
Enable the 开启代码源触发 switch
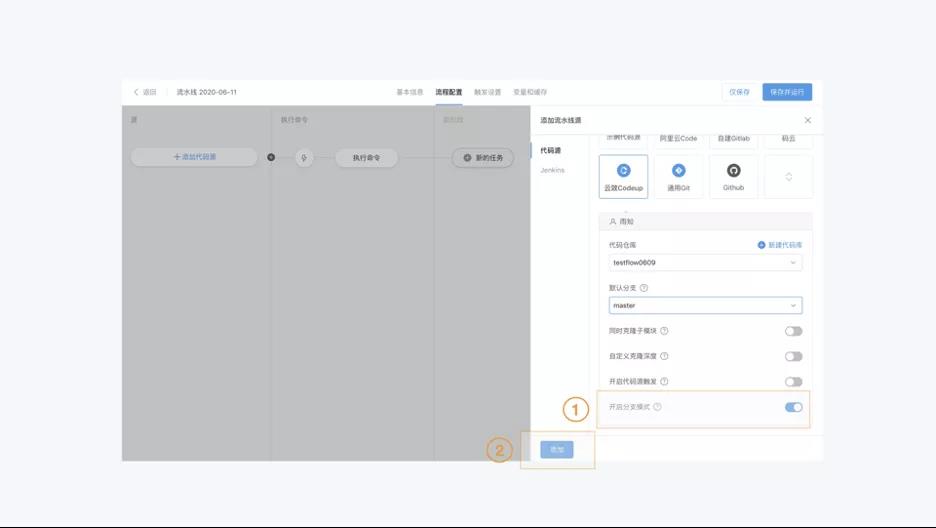[793, 382]
